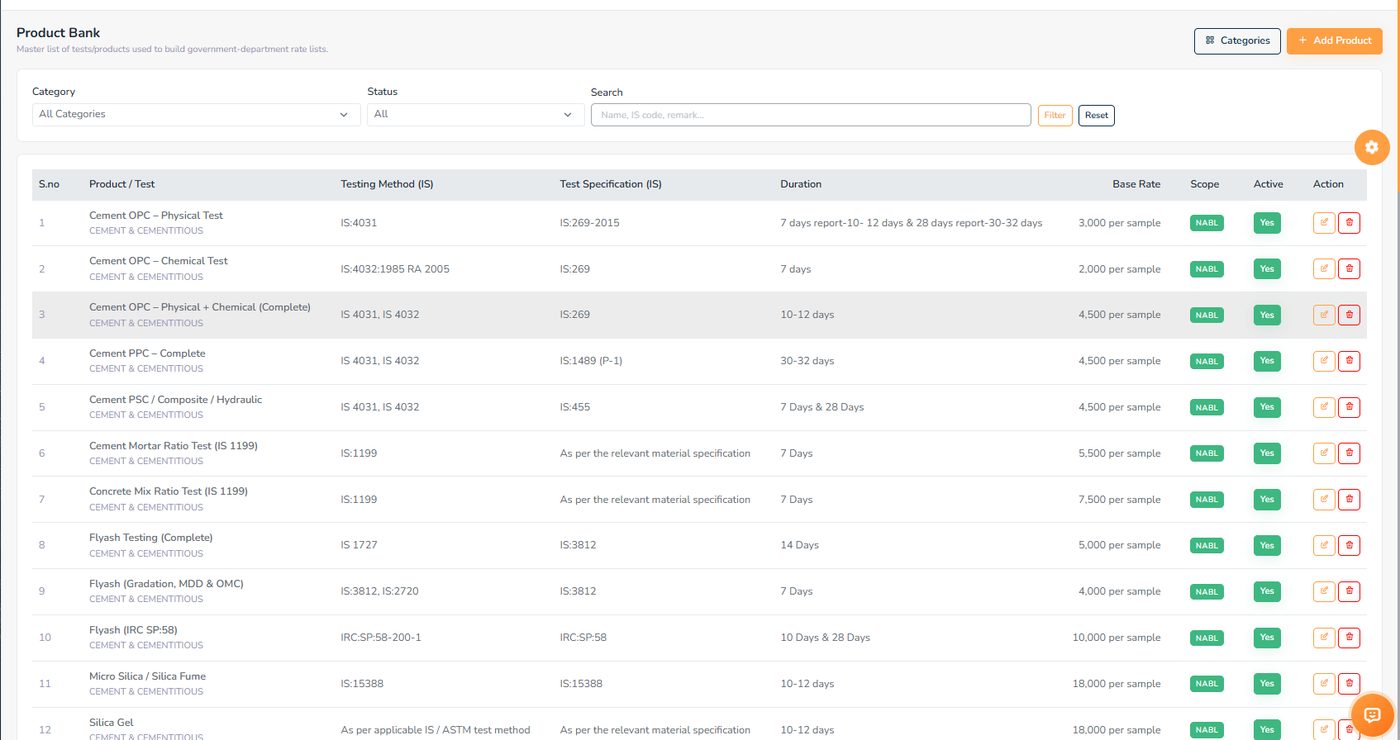Viewport: 1400px width, 740px height.
Task: Select text "IS:4032:1985 RA 2005"
Action: [x=395, y=269]
